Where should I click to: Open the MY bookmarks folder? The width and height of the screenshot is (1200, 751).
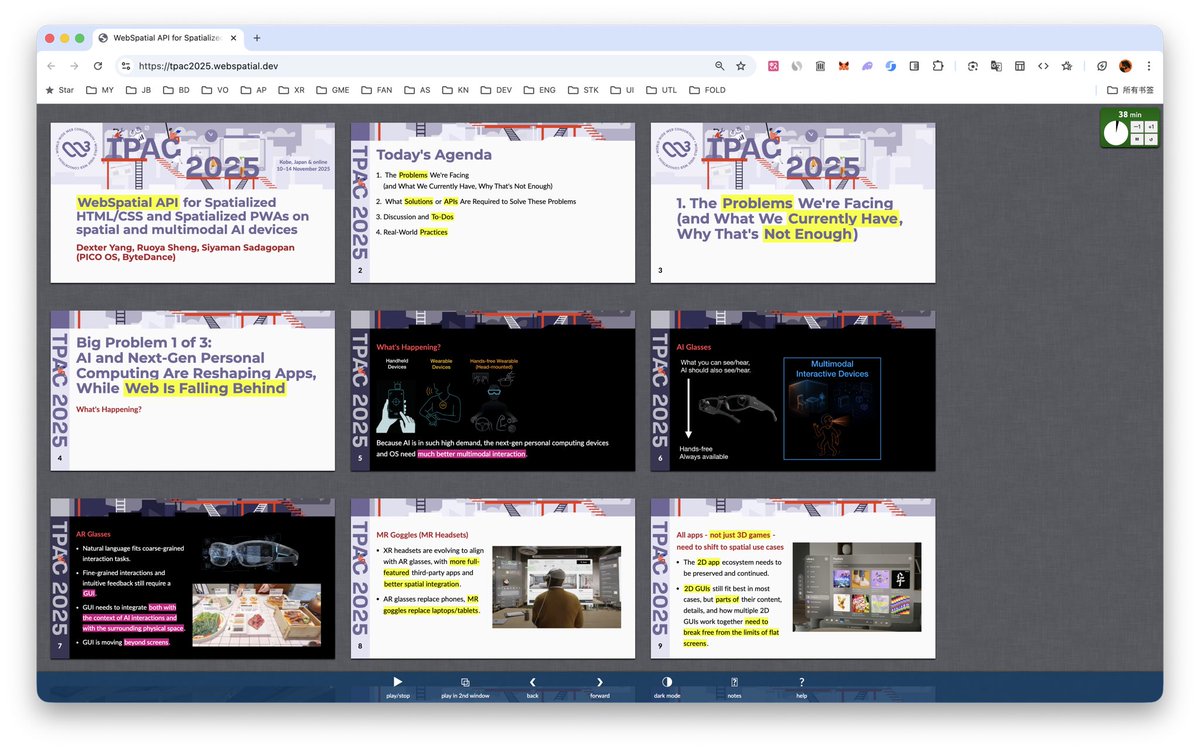point(100,90)
